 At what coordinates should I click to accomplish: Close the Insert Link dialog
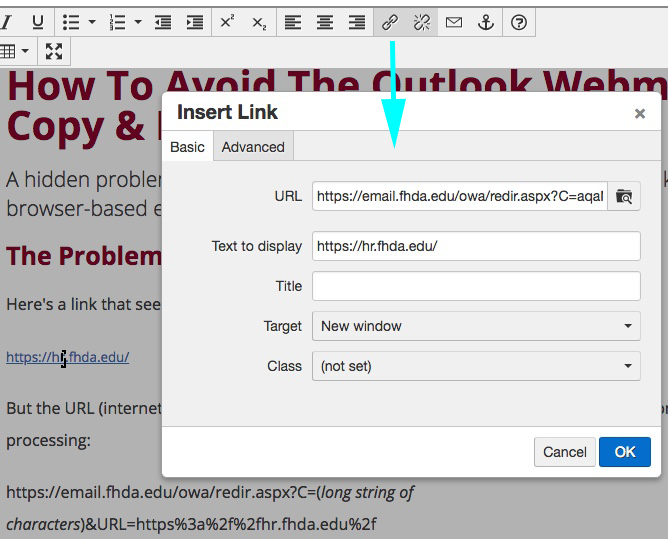[x=640, y=113]
